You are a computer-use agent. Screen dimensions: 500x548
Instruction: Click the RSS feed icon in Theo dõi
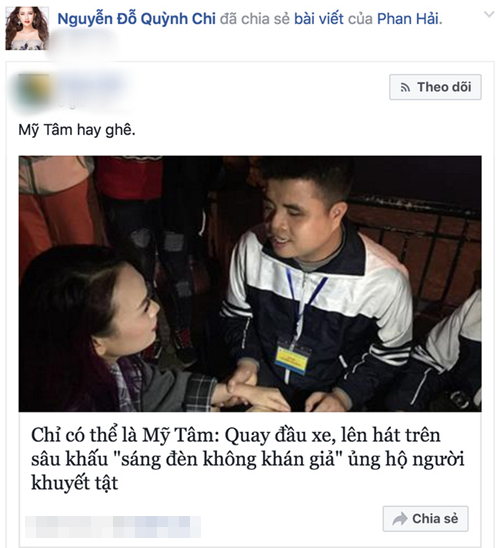click(405, 87)
